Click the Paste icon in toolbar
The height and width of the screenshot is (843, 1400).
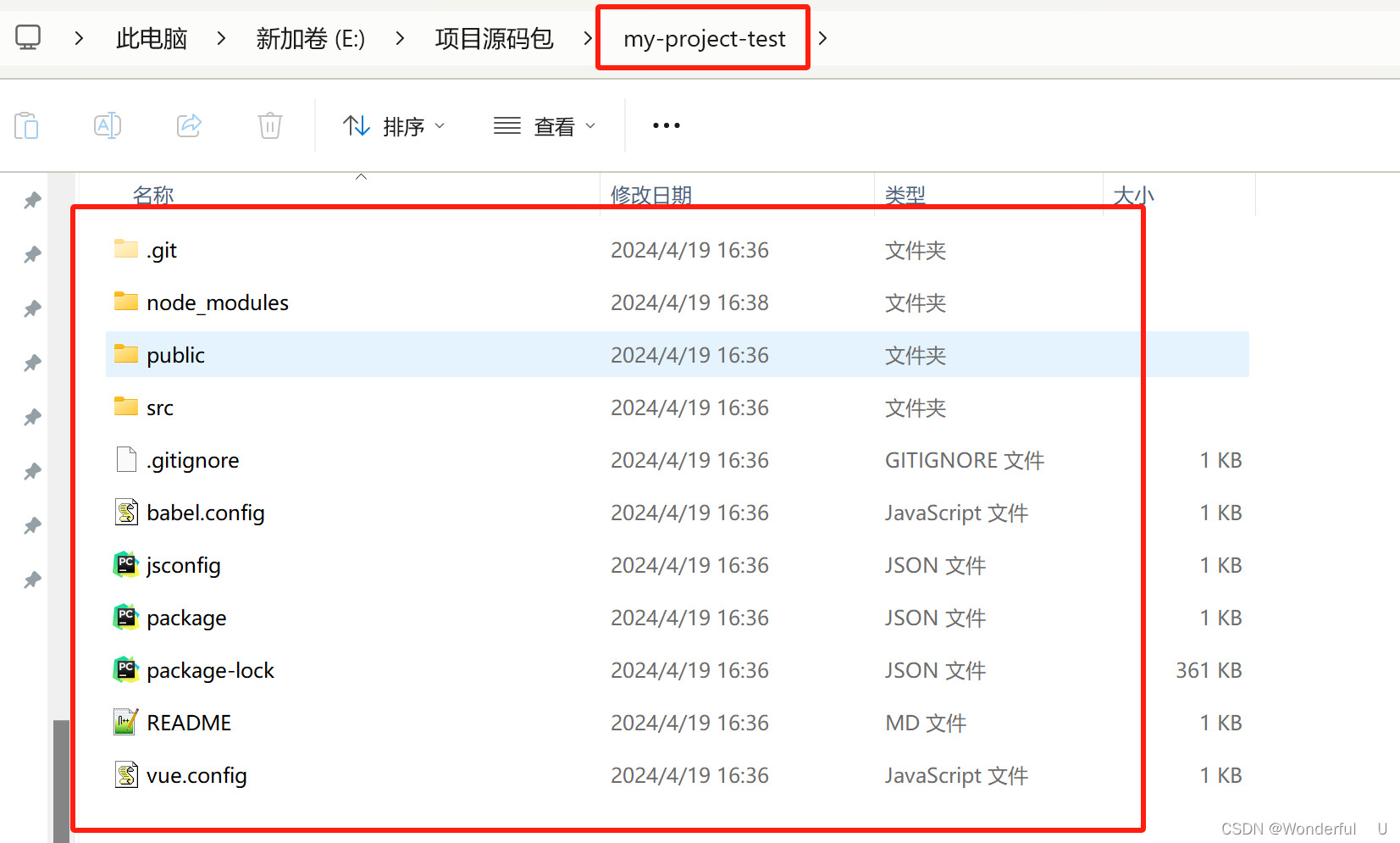(x=26, y=125)
